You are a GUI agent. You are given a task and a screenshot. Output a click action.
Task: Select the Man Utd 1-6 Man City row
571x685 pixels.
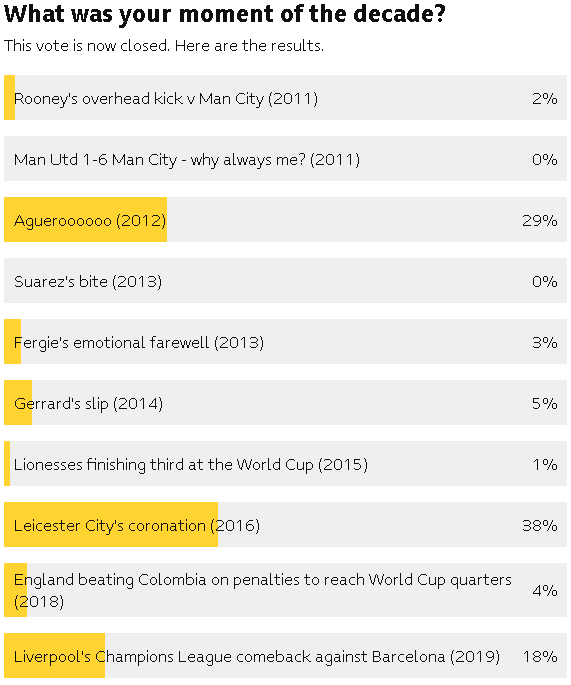(x=285, y=159)
